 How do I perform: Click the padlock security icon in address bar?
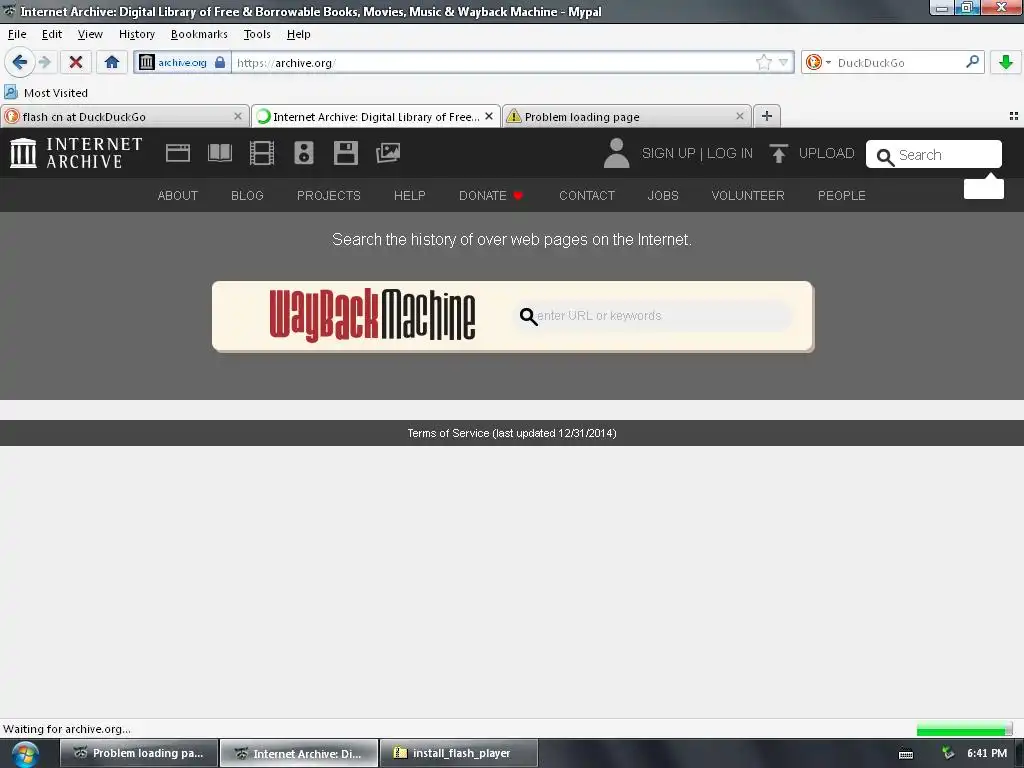[x=220, y=63]
